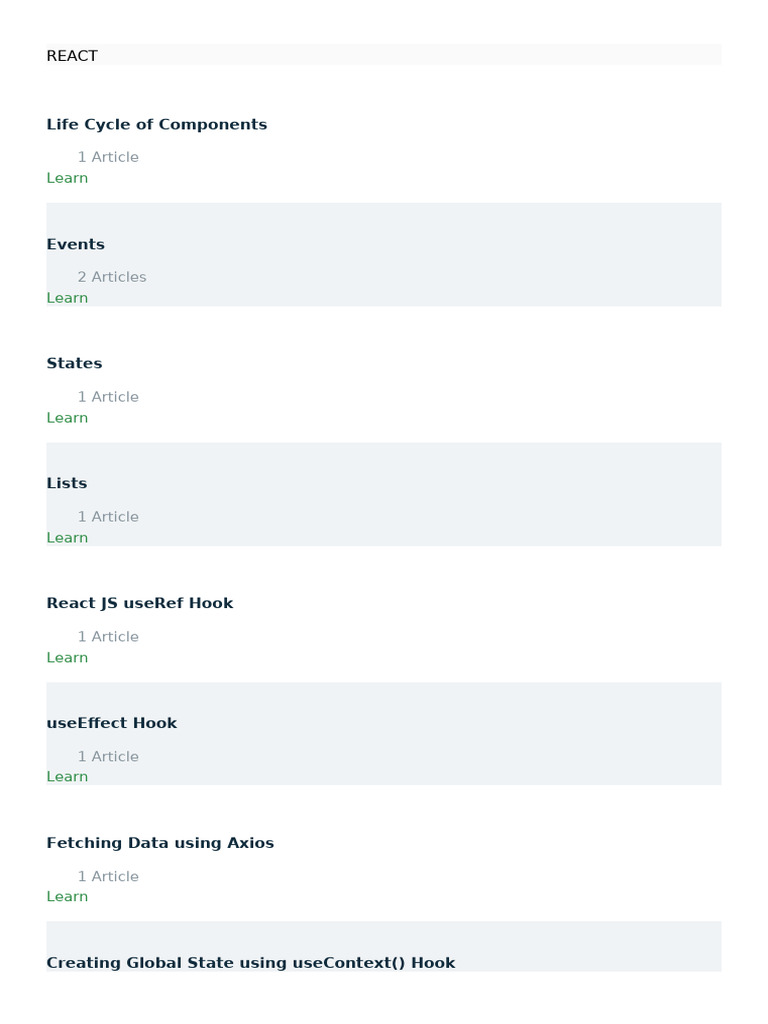Click the REACT title at the top
The width and height of the screenshot is (768, 1024).
[x=72, y=56]
